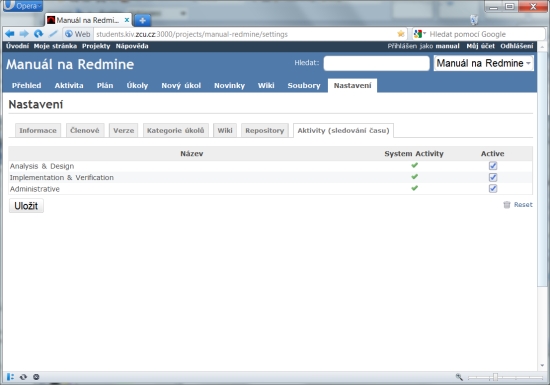Reload the page with the refresh icon
Screen dimensions: 550x385
coord(38,34)
